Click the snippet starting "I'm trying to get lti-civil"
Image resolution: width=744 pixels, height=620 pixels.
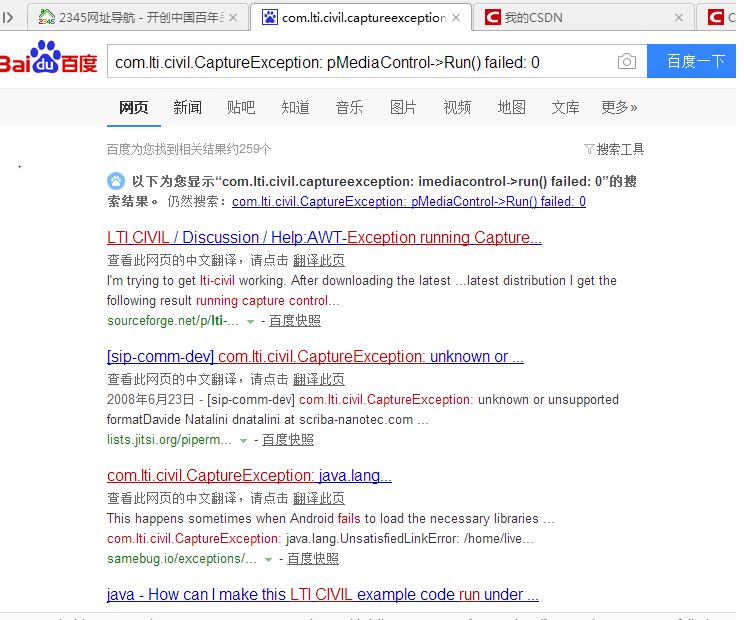362,290
